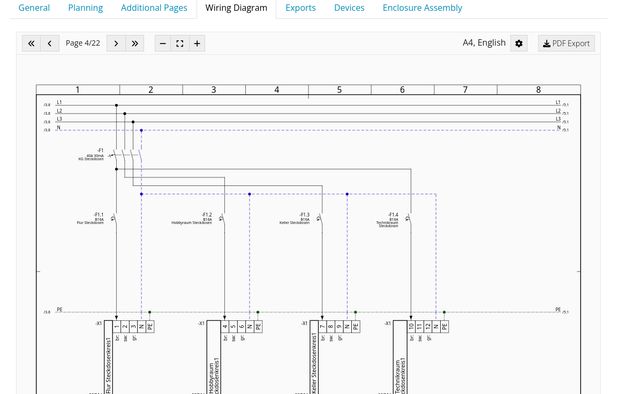Switch to the General tab
The image size is (618, 394).
(x=34, y=8)
